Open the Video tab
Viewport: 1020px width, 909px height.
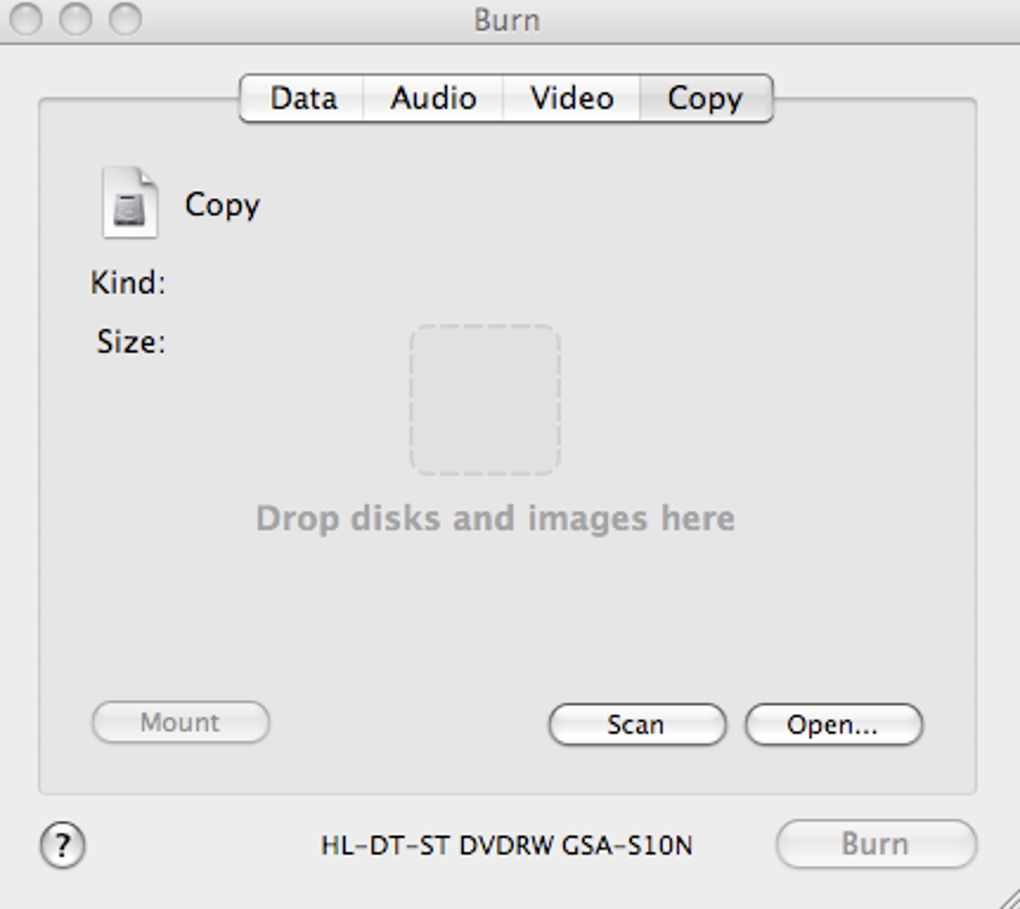coord(571,99)
